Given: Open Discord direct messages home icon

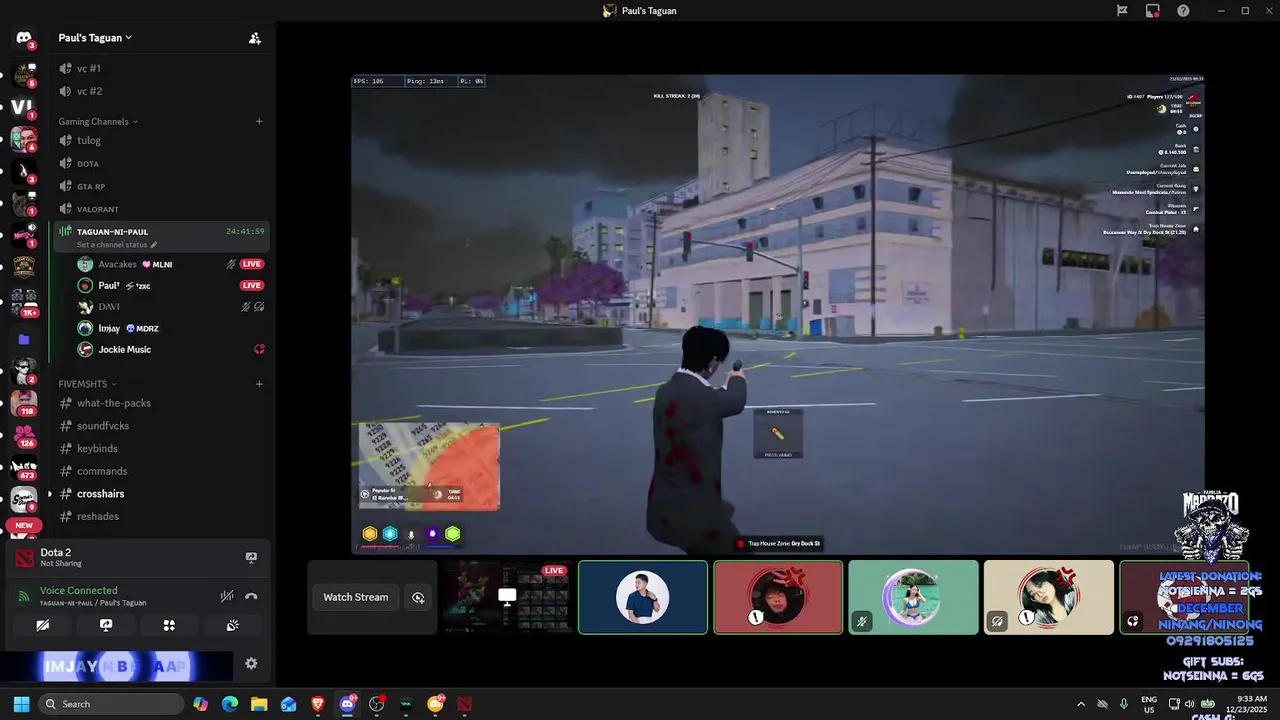Looking at the screenshot, I should pos(24,38).
